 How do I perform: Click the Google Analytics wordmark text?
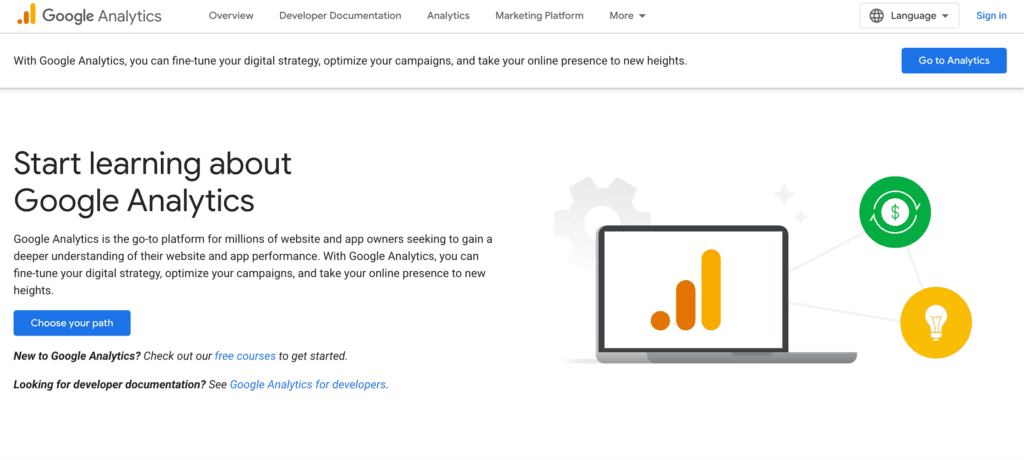(x=102, y=16)
